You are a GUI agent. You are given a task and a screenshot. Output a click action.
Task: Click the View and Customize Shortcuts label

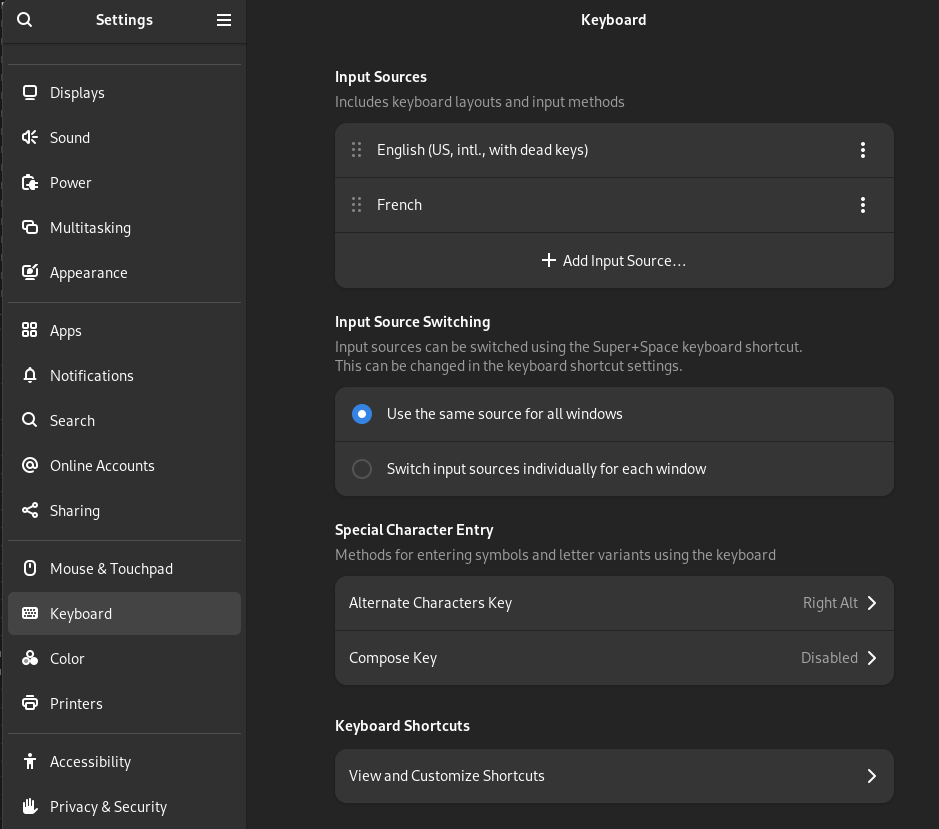[x=447, y=776]
